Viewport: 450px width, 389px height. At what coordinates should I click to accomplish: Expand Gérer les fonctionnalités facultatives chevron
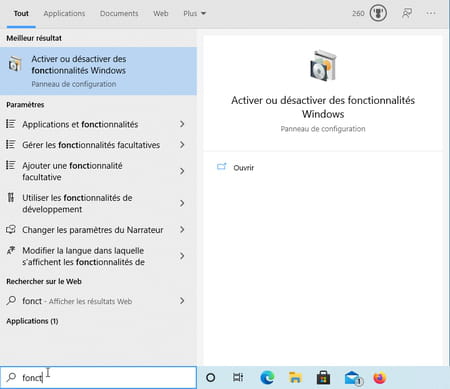[182, 145]
